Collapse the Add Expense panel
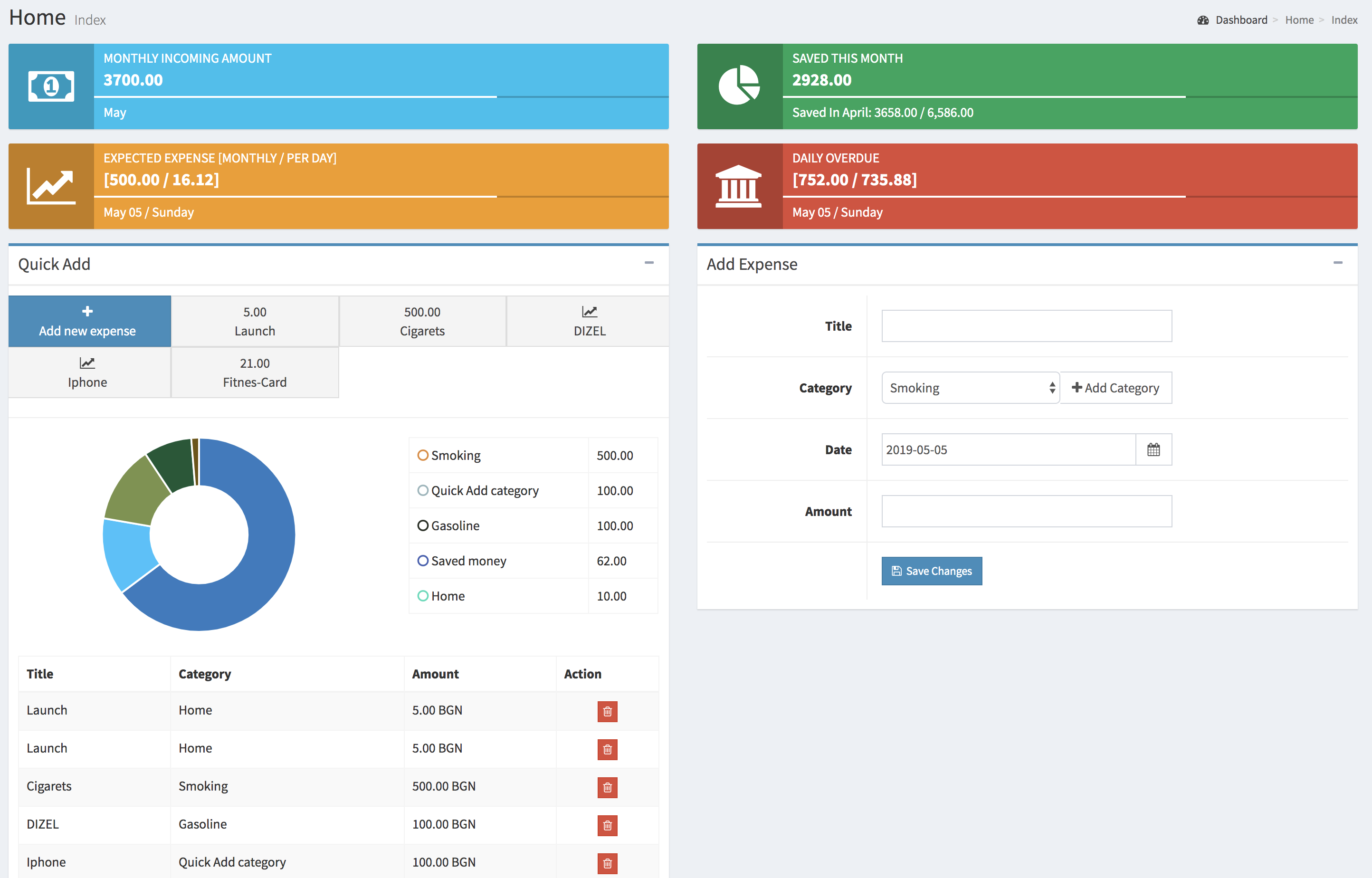The width and height of the screenshot is (1372, 878). pos(1338,263)
